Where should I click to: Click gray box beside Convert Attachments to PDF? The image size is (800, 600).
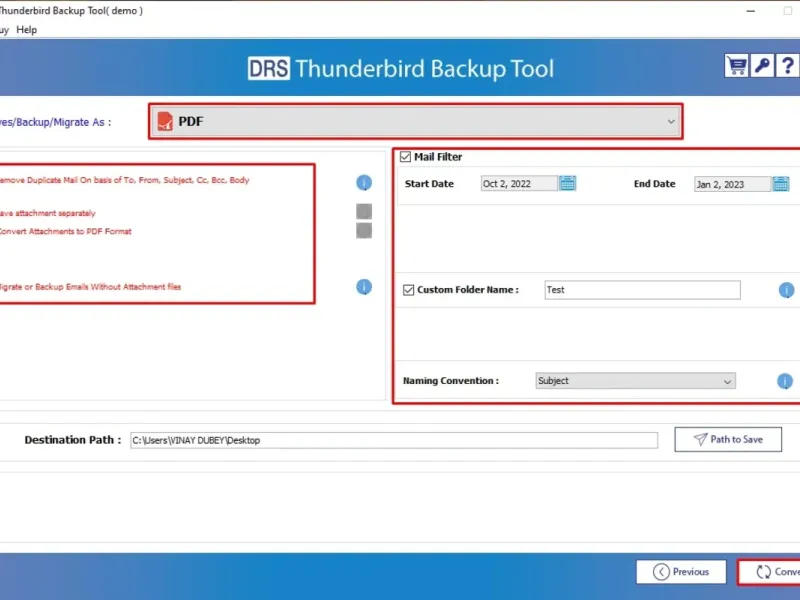tap(364, 231)
